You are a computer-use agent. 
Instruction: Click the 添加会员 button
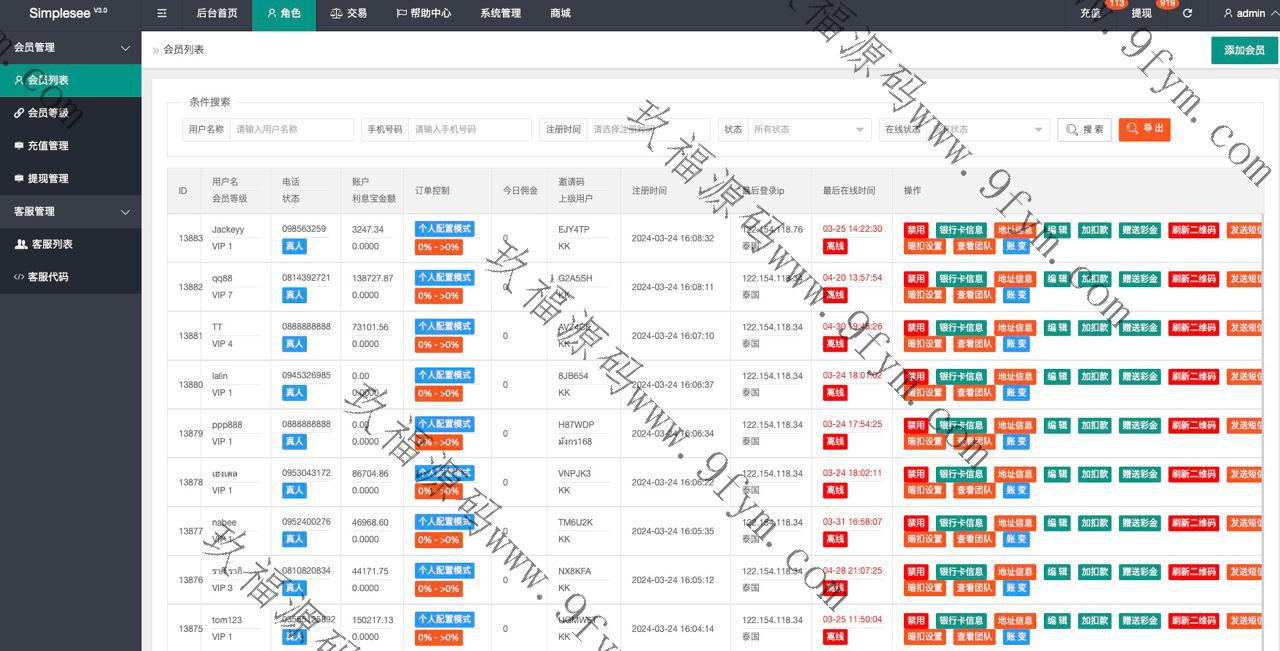1243,50
